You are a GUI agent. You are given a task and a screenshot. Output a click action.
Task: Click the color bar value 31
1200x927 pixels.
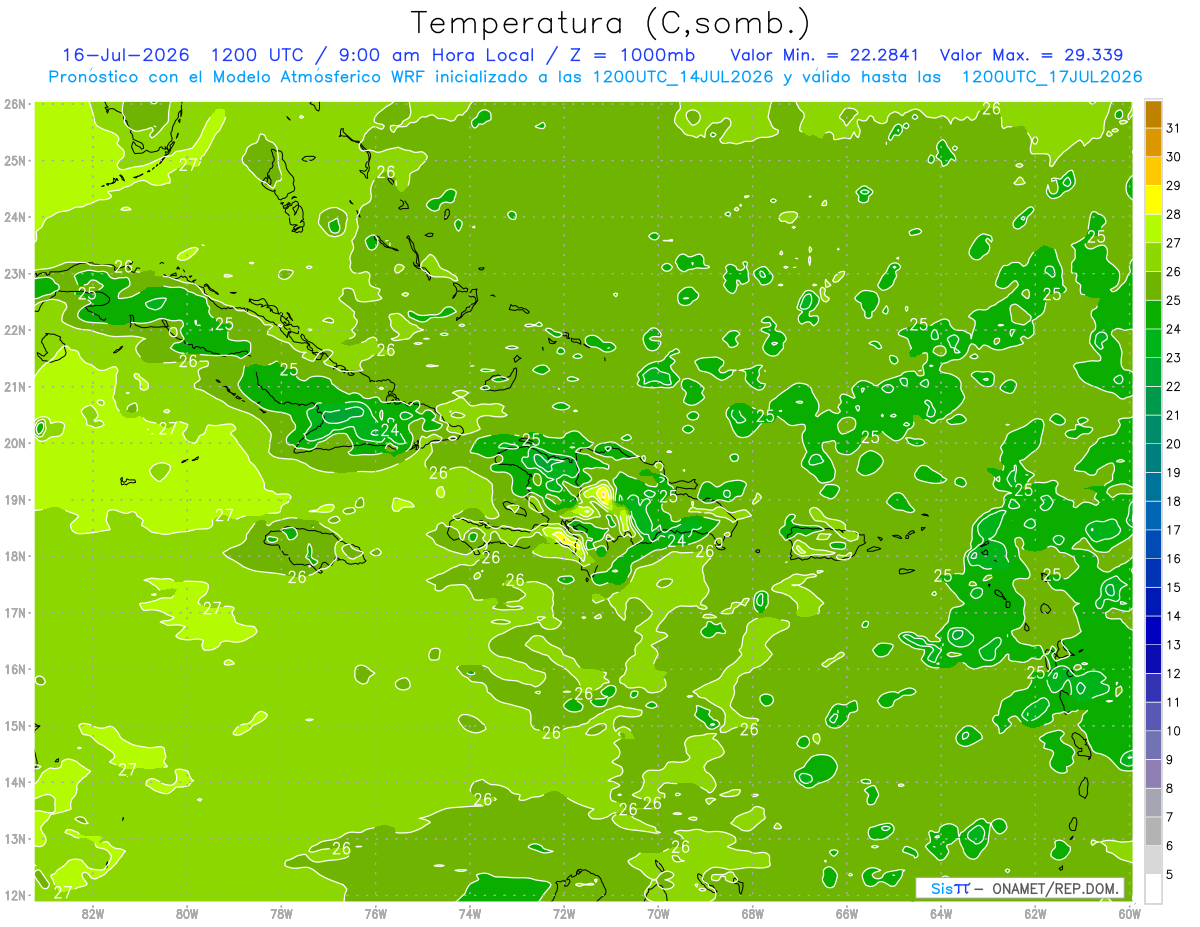click(x=1174, y=128)
